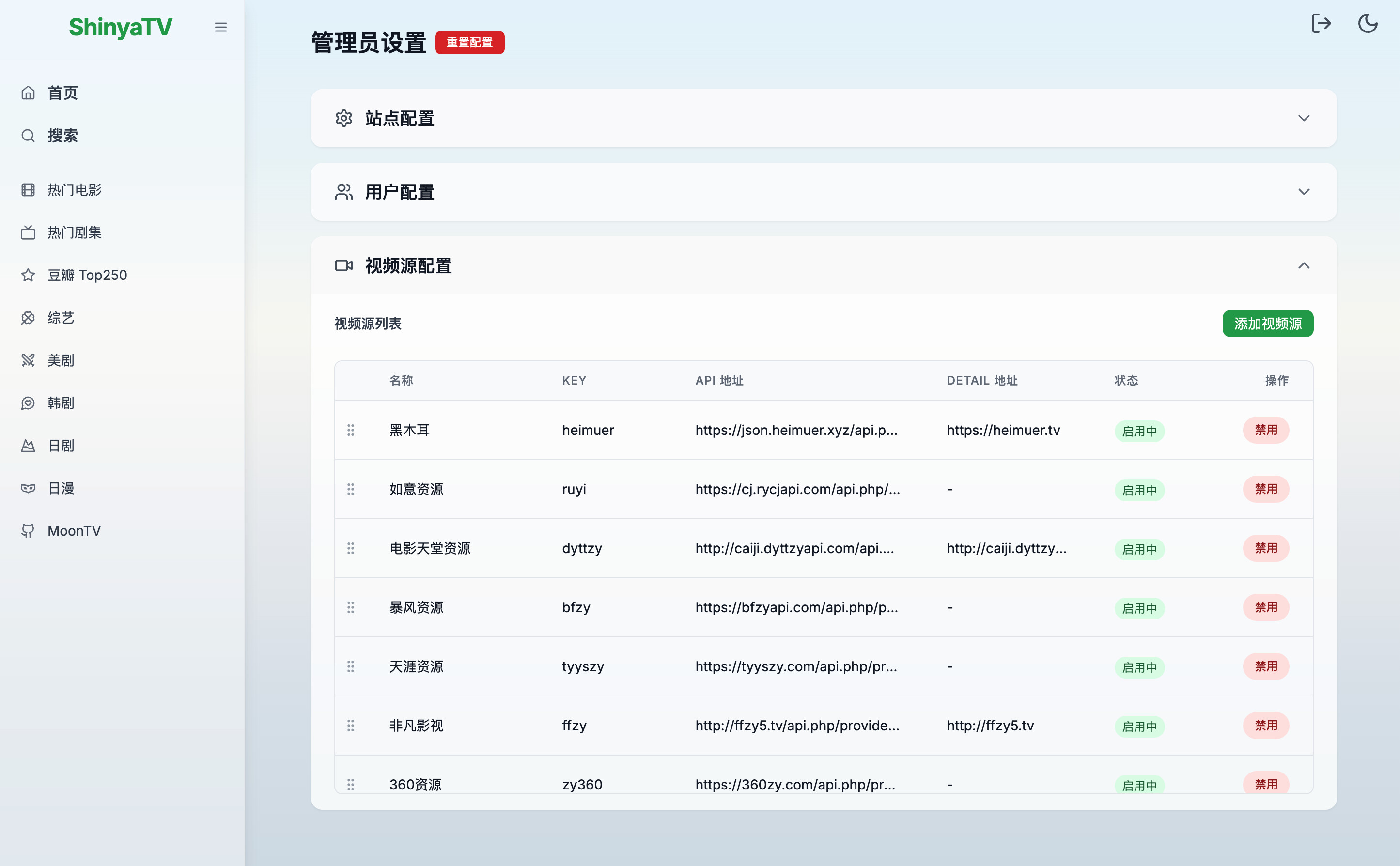Disable the 非凡影视 source
Image resolution: width=1400 pixels, height=866 pixels.
(x=1266, y=726)
